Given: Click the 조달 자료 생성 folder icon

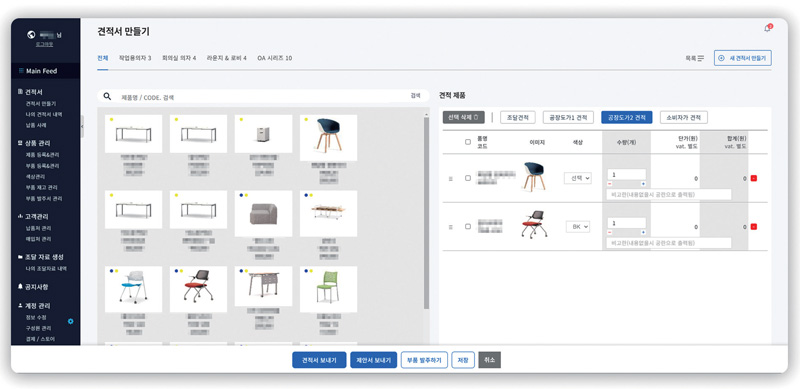Looking at the screenshot, I should 20,257.
